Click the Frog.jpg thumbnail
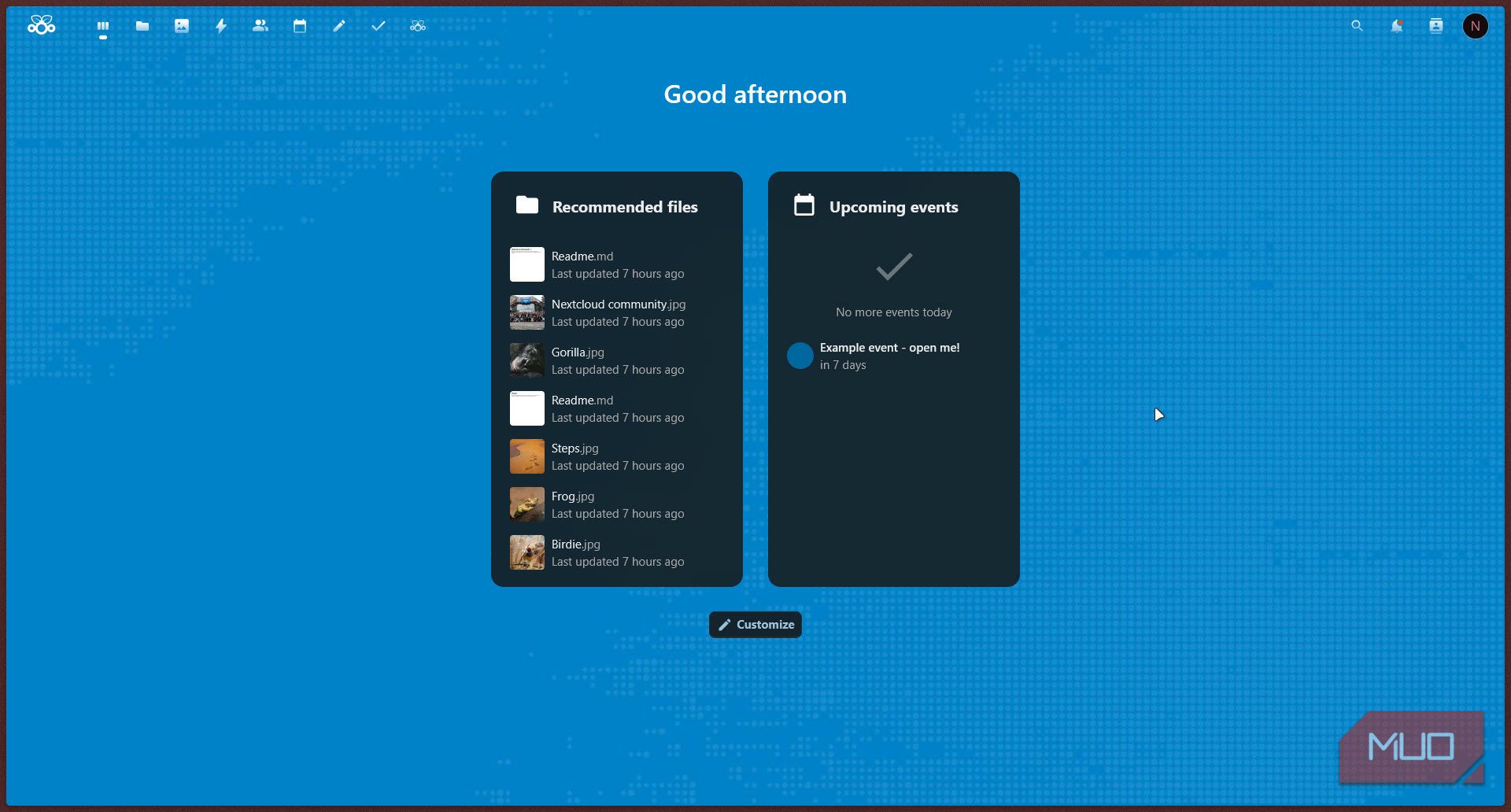The image size is (1511, 812). [527, 504]
